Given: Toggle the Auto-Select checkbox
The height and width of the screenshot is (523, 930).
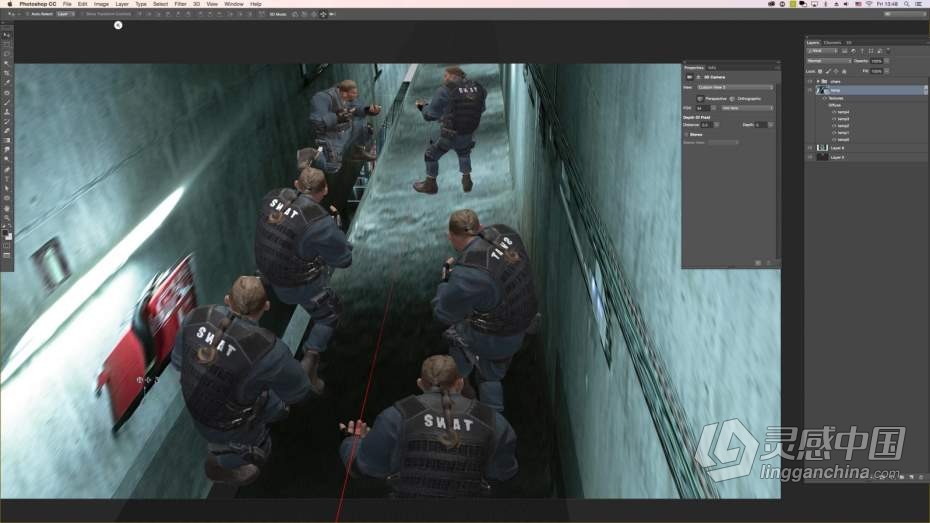Looking at the screenshot, I should tap(27, 14).
